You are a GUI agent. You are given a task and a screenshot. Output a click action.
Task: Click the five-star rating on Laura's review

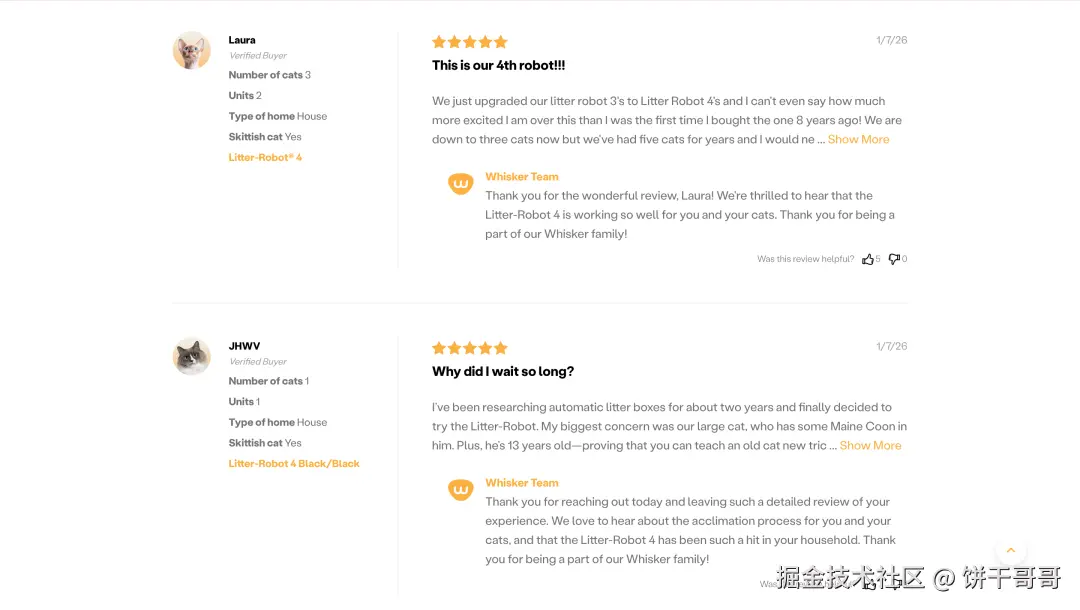470,42
